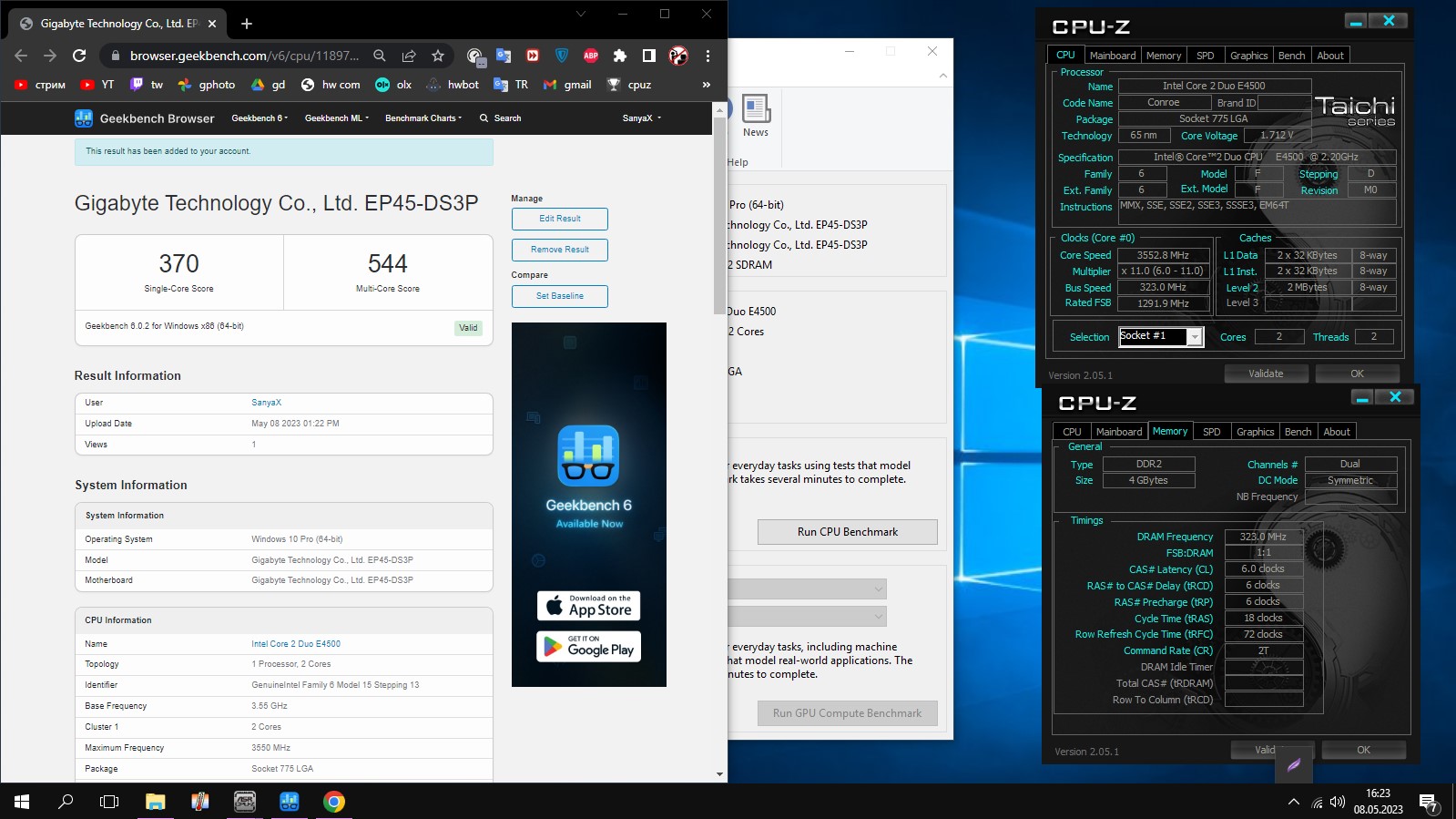Open the zoom magnifier in the address bar

[x=380, y=56]
